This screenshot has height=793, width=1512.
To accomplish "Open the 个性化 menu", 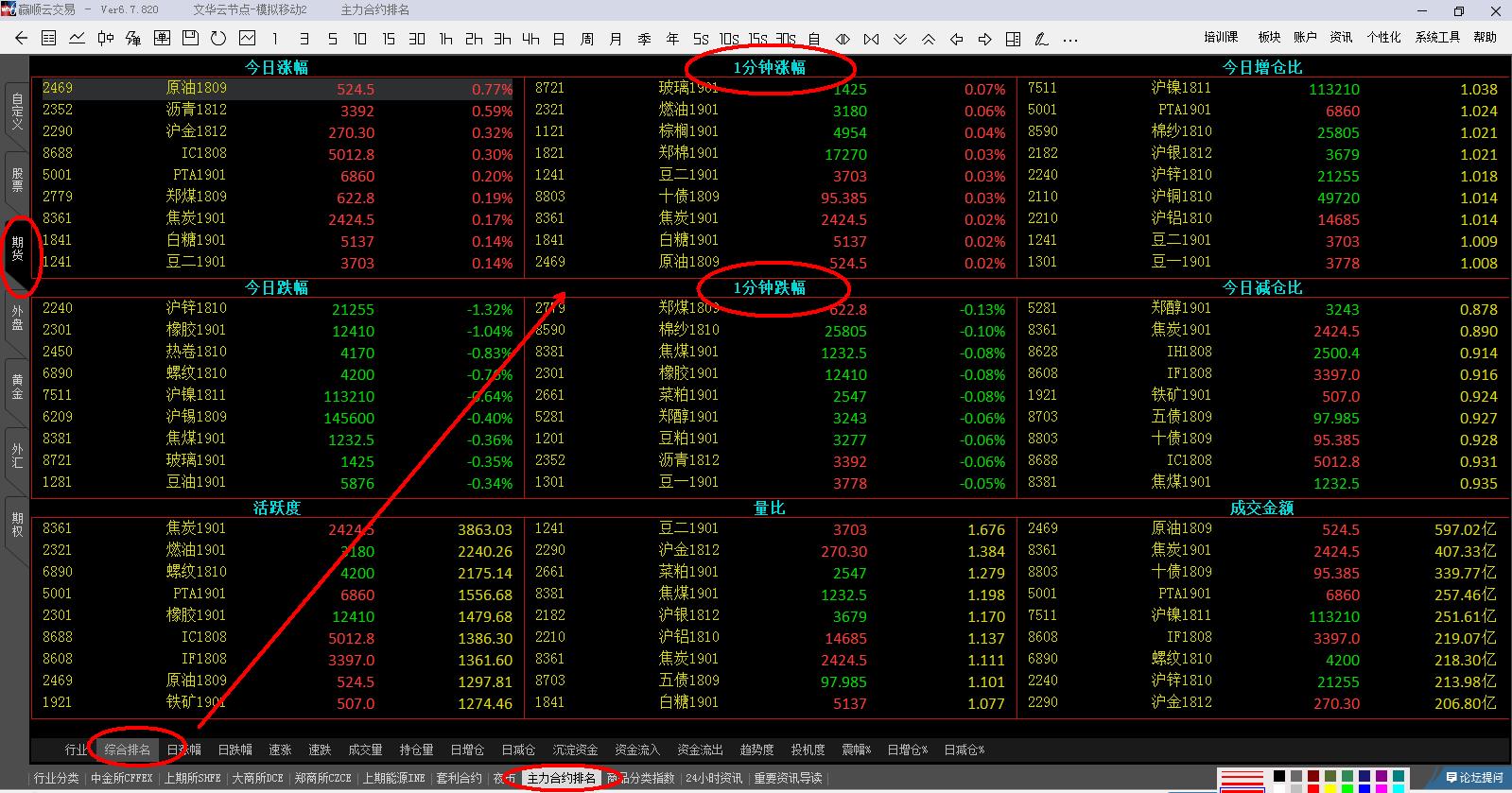I will (1383, 37).
